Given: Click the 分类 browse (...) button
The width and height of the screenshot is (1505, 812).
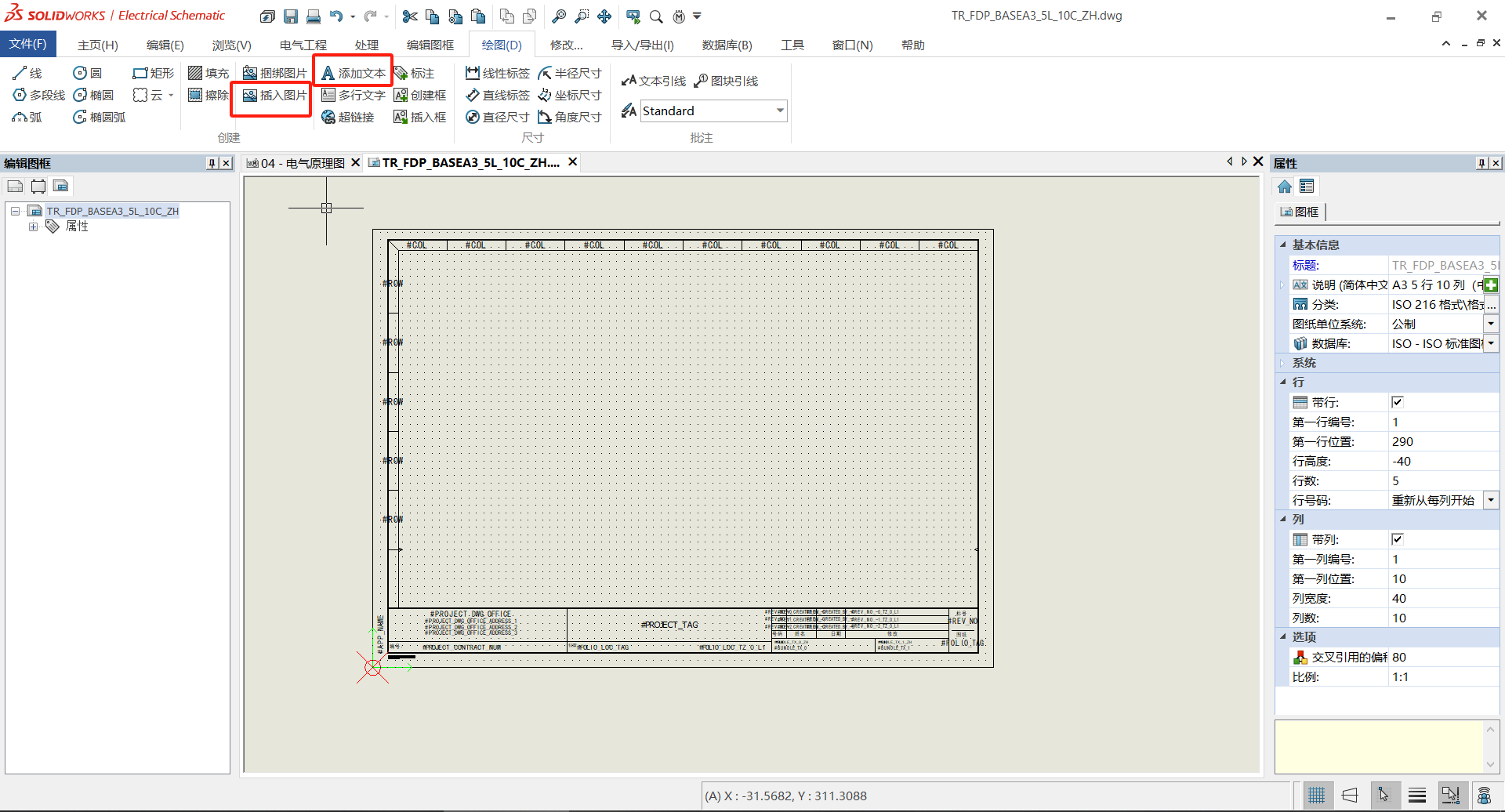Looking at the screenshot, I should pyautogui.click(x=1492, y=305).
